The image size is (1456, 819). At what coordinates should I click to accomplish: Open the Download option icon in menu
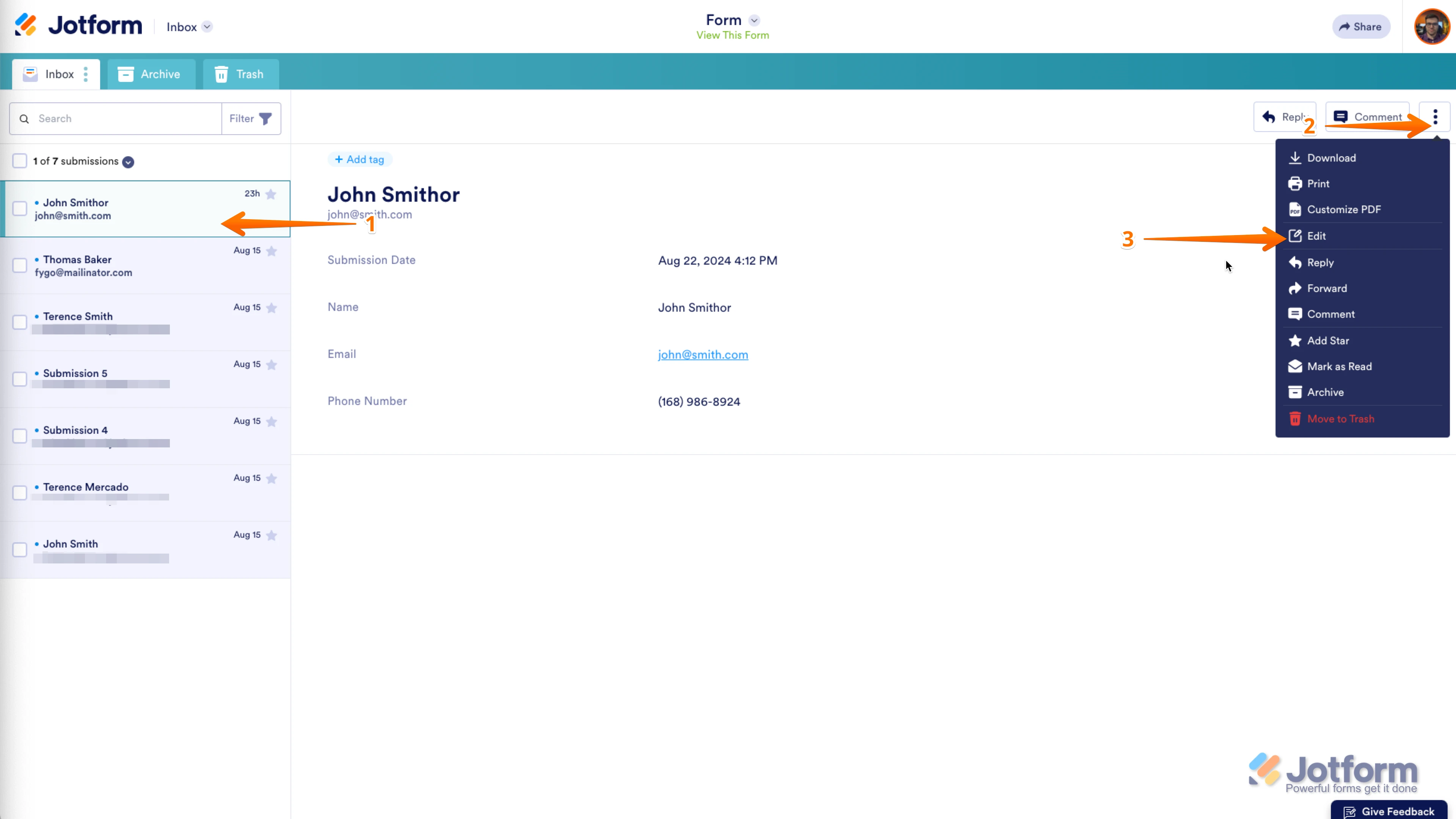(1296, 158)
